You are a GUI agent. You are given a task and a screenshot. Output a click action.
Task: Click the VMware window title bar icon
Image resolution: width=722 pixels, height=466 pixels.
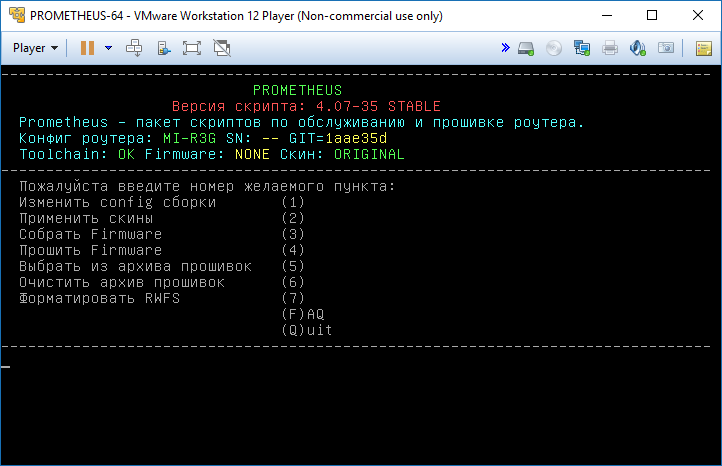[x=17, y=15]
